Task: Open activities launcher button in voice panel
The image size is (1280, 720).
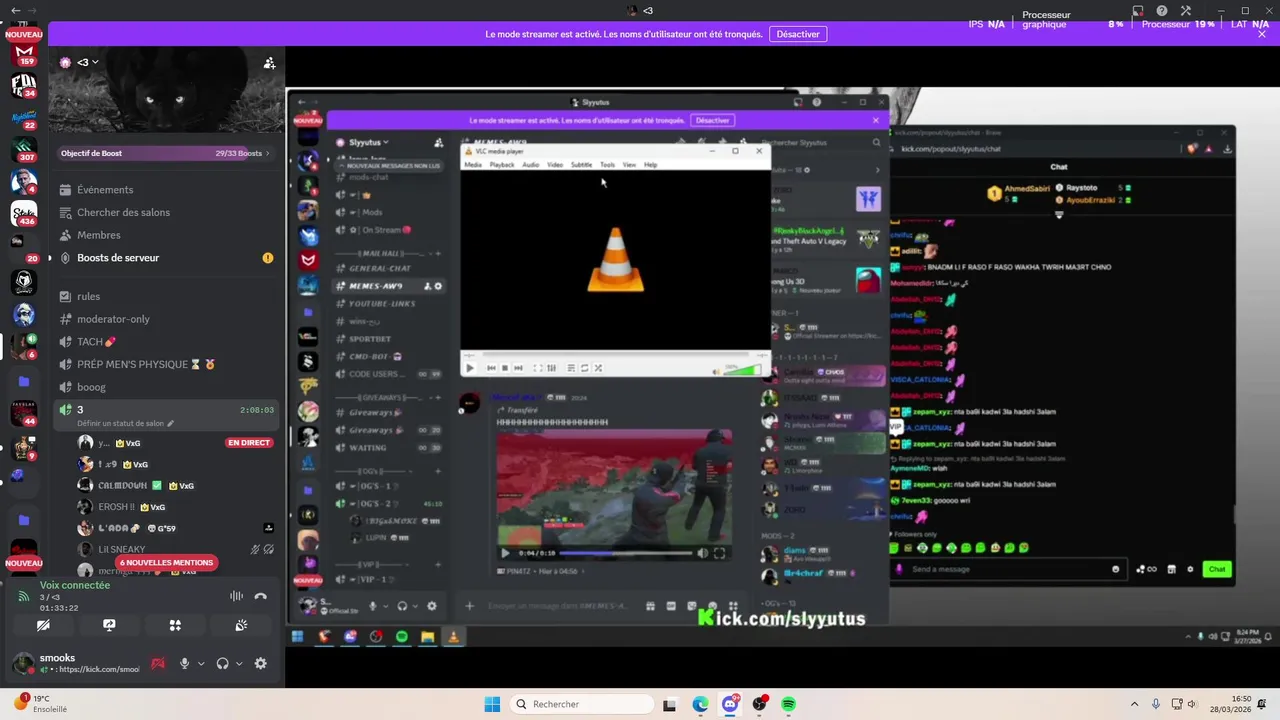Action: coord(175,625)
